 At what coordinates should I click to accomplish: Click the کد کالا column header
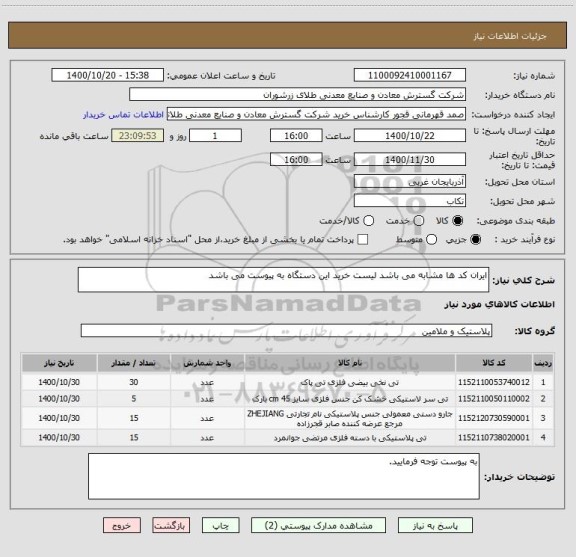click(x=494, y=363)
